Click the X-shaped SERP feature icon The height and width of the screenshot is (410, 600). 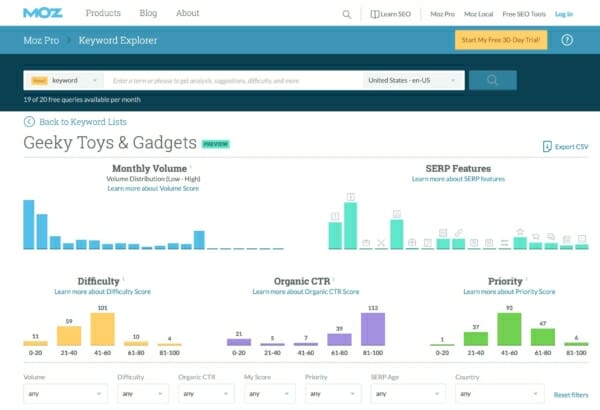[x=381, y=243]
